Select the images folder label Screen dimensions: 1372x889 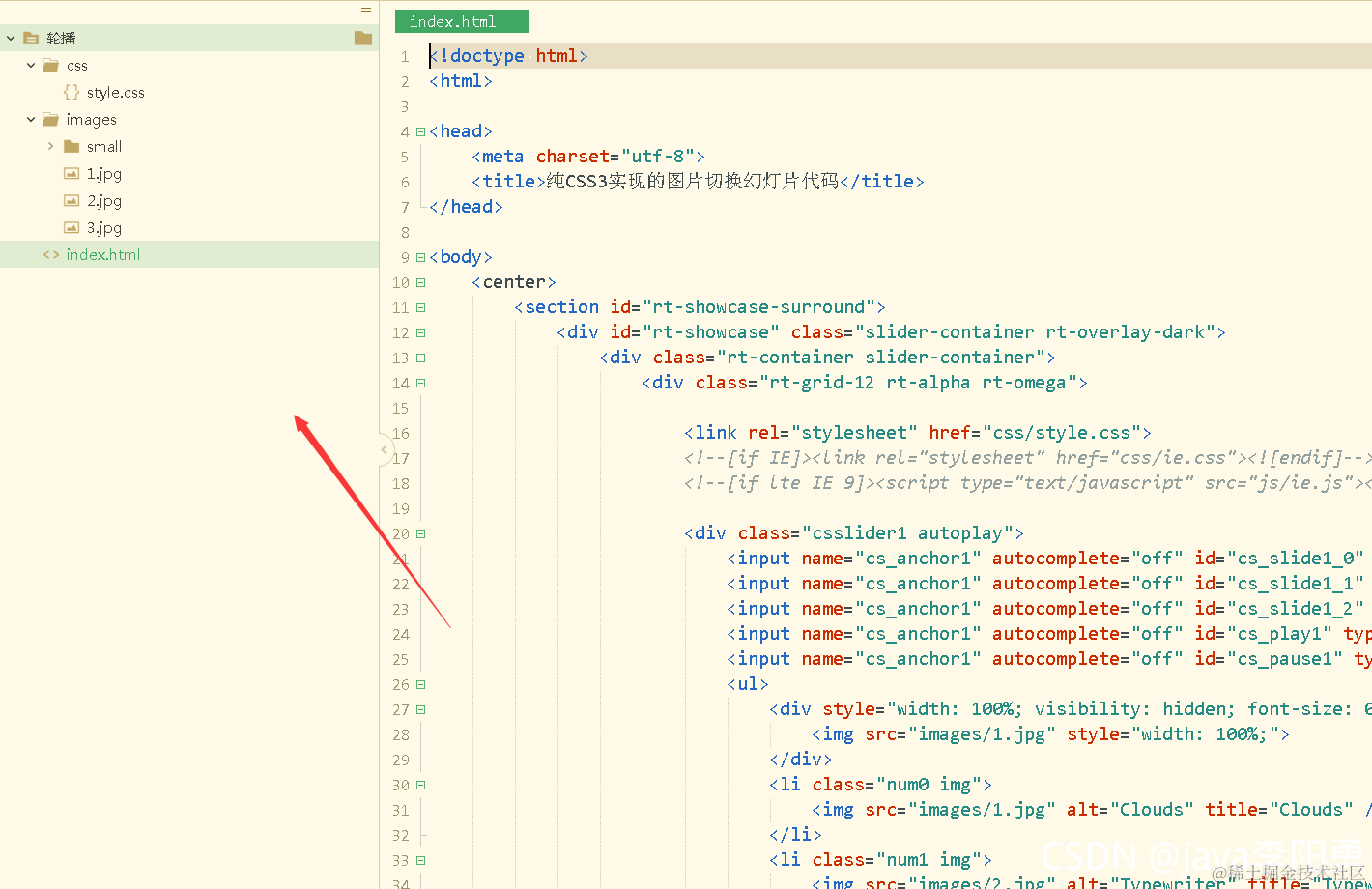[91, 120]
